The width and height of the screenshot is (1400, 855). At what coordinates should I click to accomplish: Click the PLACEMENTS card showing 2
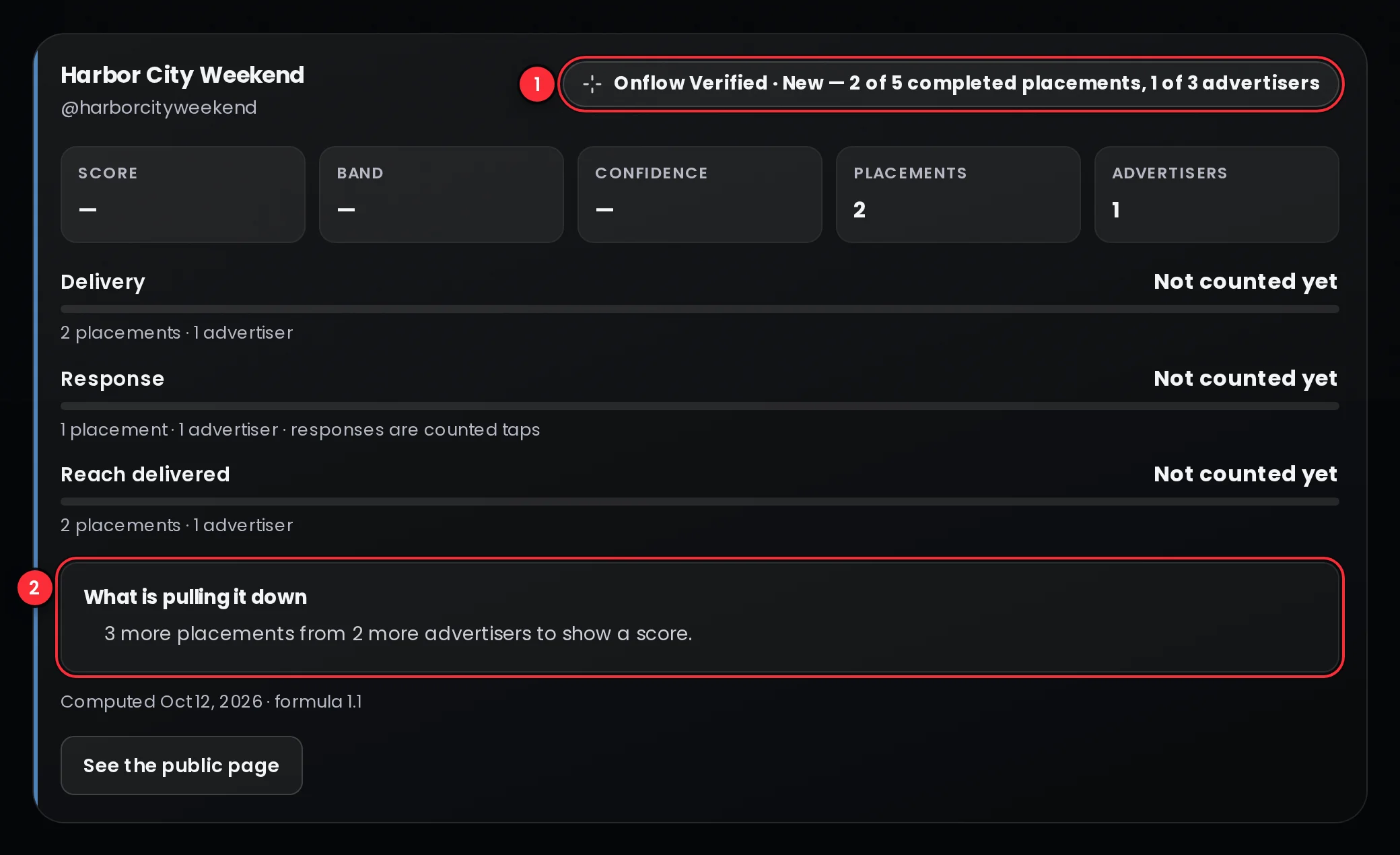pyautogui.click(x=958, y=195)
